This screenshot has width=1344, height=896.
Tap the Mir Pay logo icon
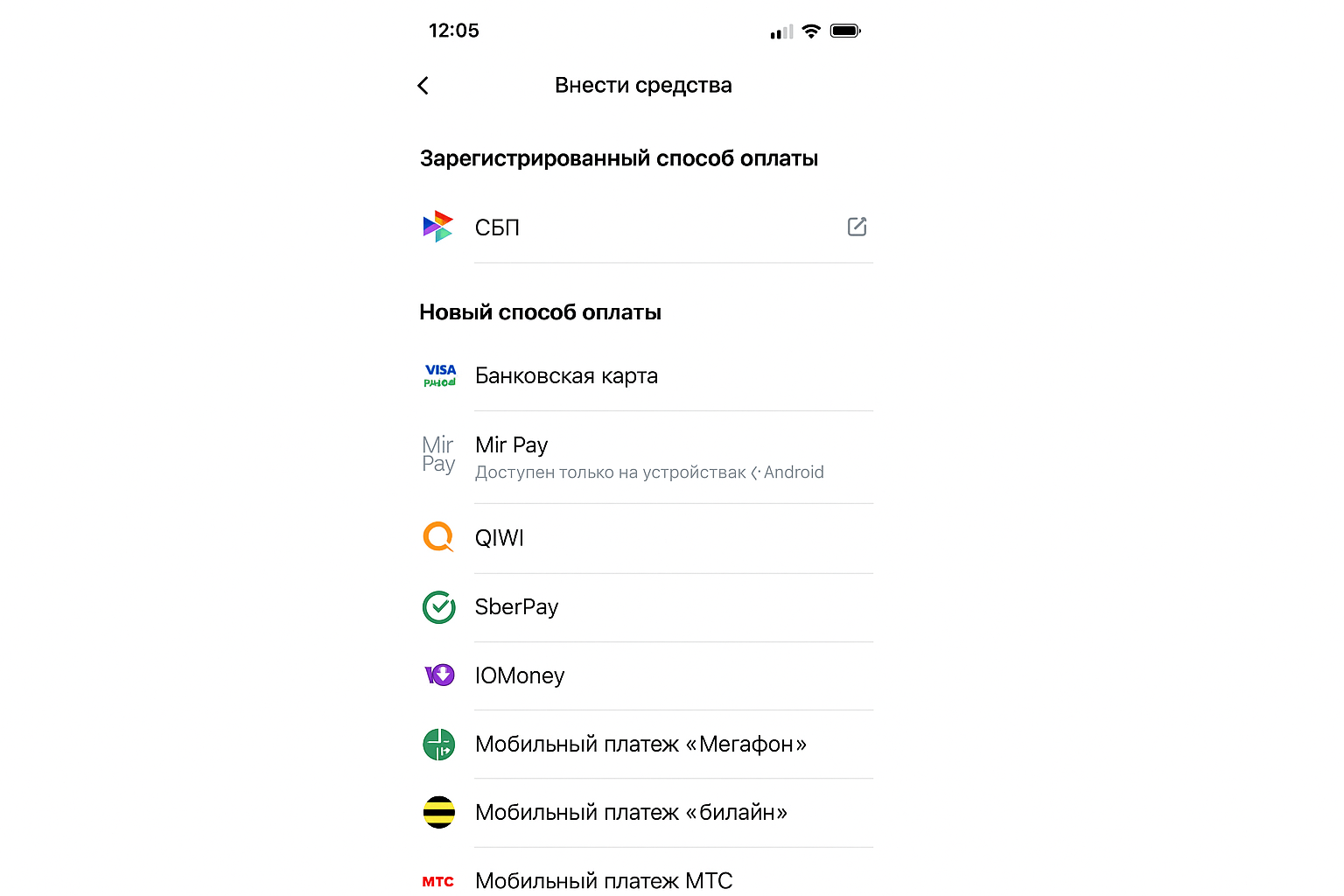pyautogui.click(x=438, y=454)
